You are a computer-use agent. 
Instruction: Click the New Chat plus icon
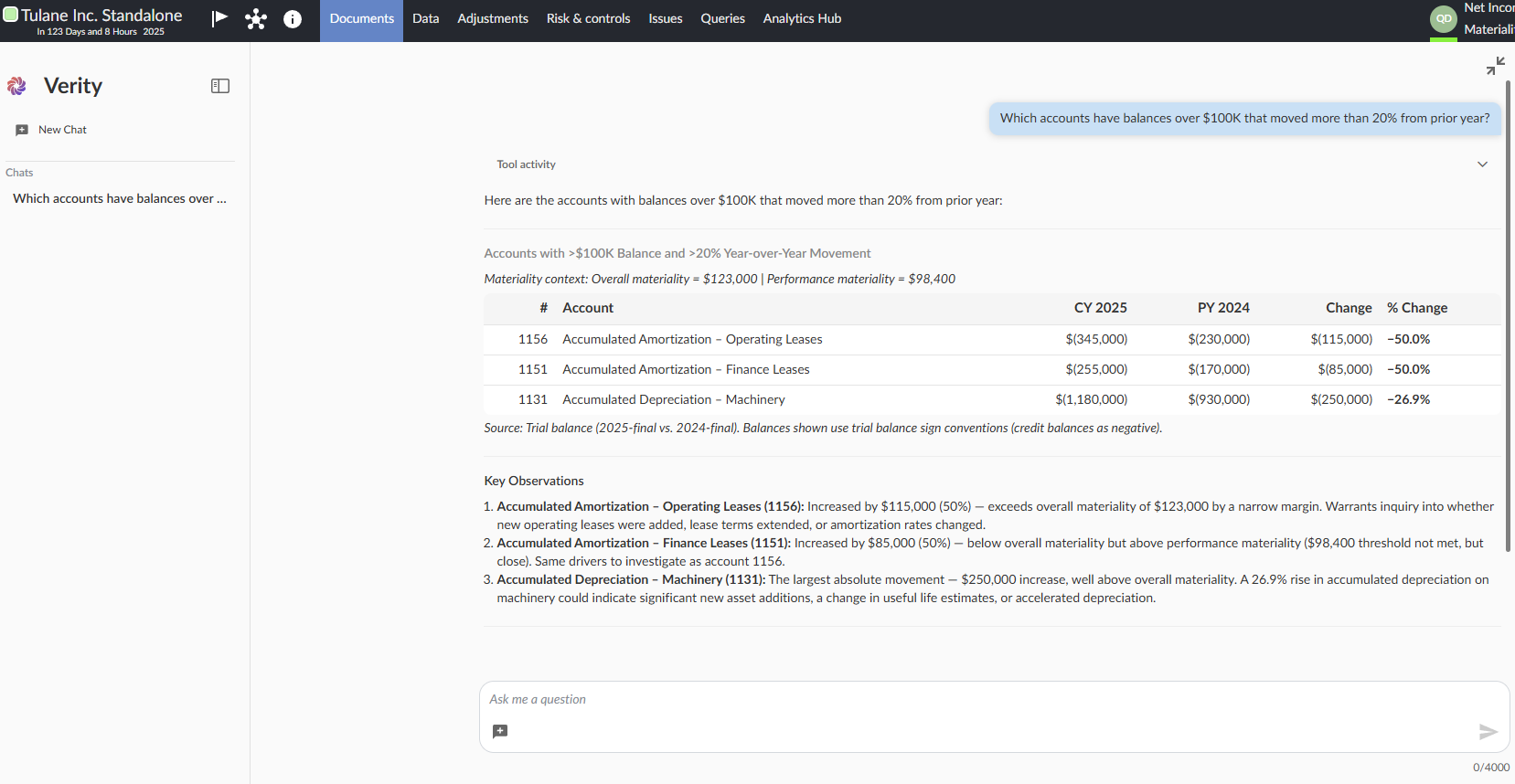pyautogui.click(x=22, y=130)
